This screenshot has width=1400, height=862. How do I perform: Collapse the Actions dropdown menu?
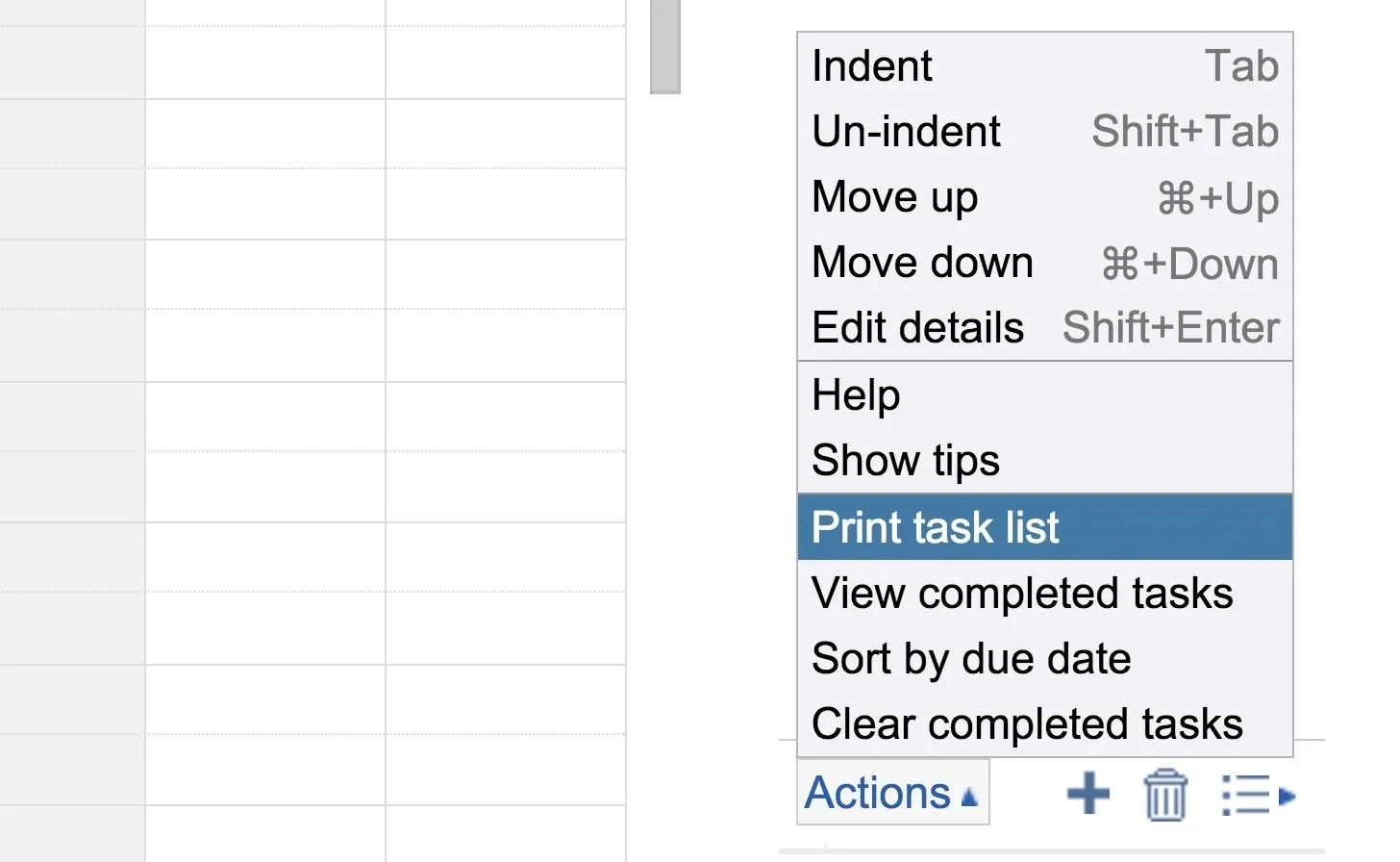click(x=892, y=793)
